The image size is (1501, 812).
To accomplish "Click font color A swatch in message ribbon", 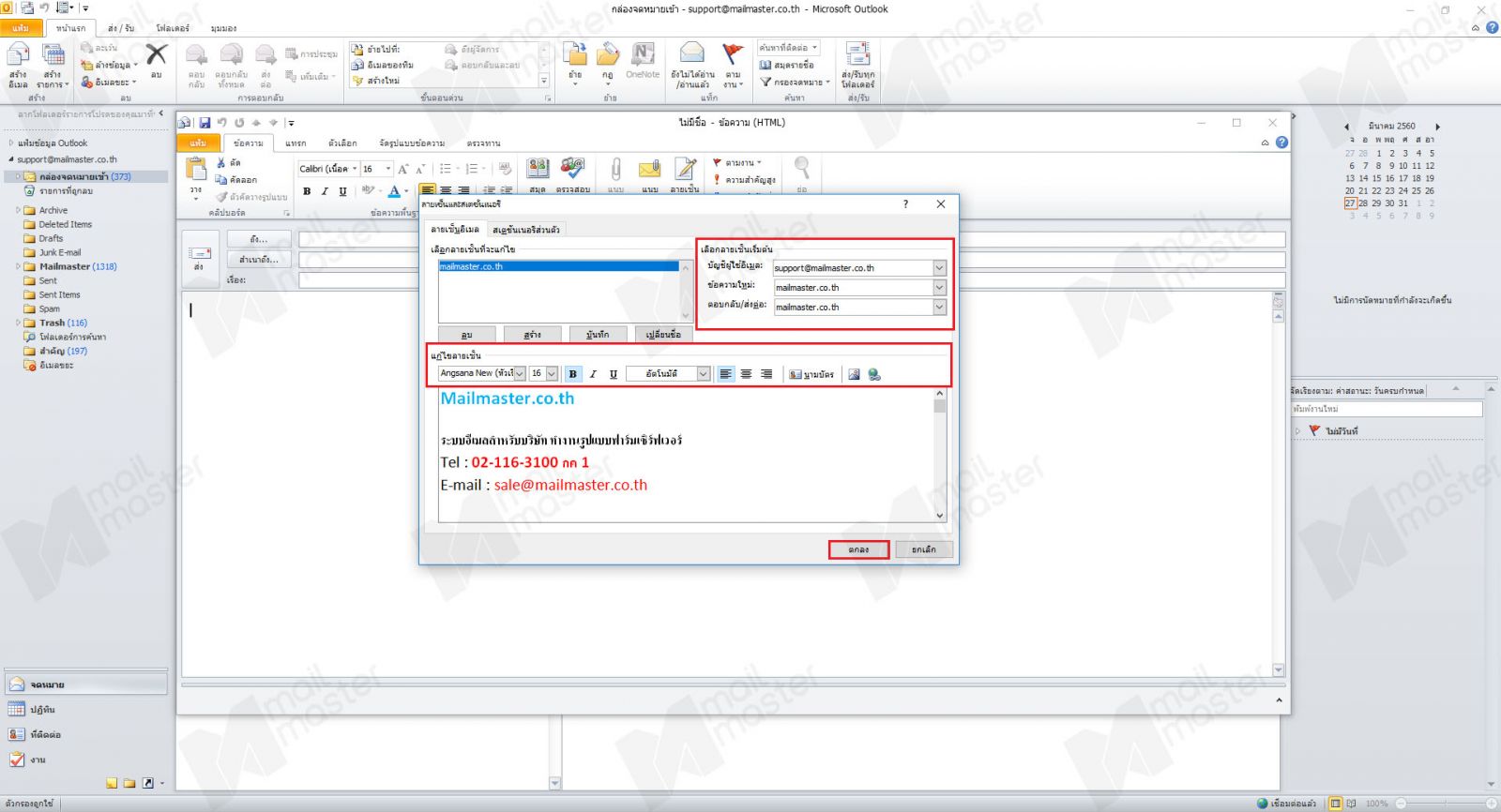I will point(394,191).
